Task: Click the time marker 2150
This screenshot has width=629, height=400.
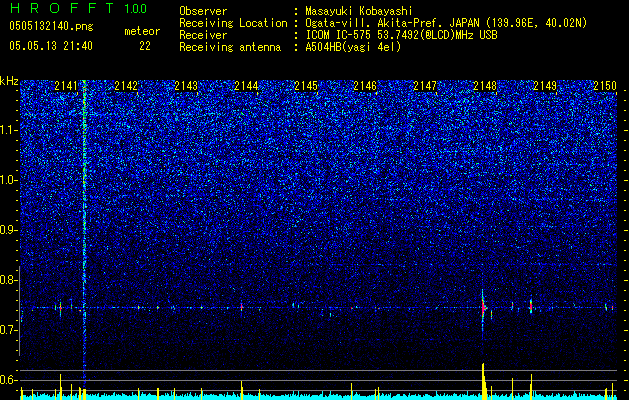Action: (605, 86)
